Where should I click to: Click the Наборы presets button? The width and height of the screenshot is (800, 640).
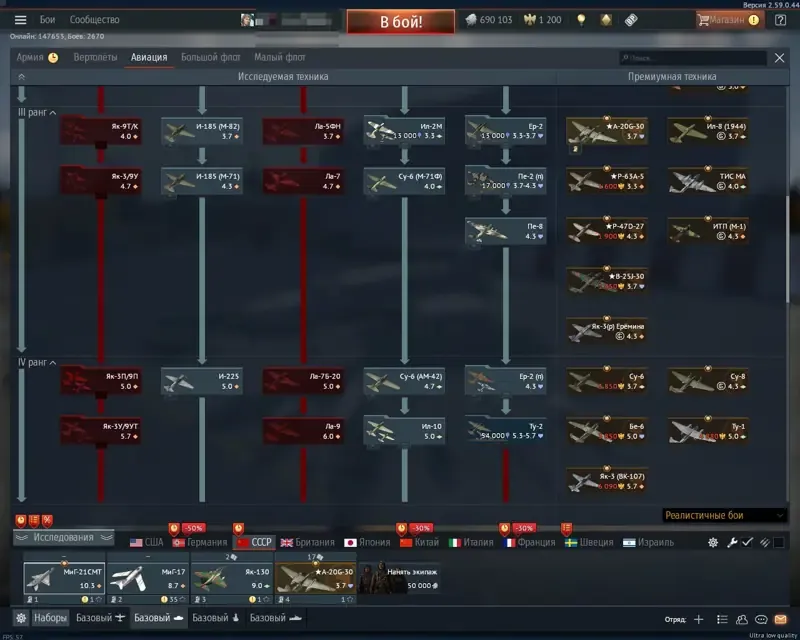pos(50,618)
